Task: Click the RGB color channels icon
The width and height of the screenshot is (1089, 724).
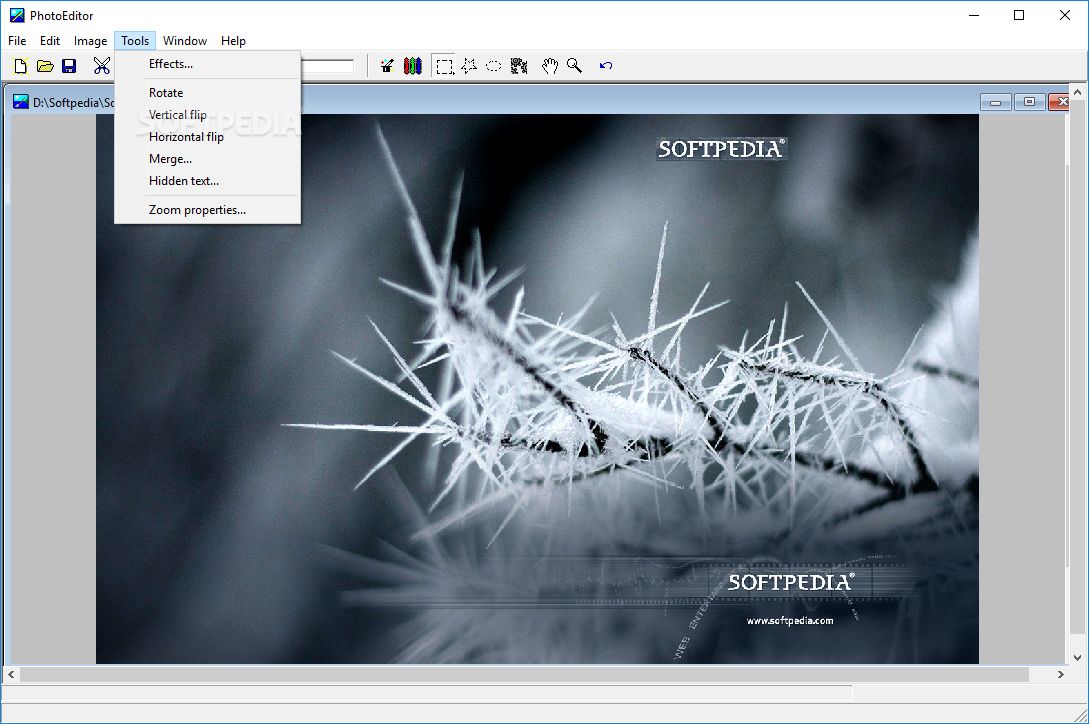Action: pyautogui.click(x=413, y=66)
